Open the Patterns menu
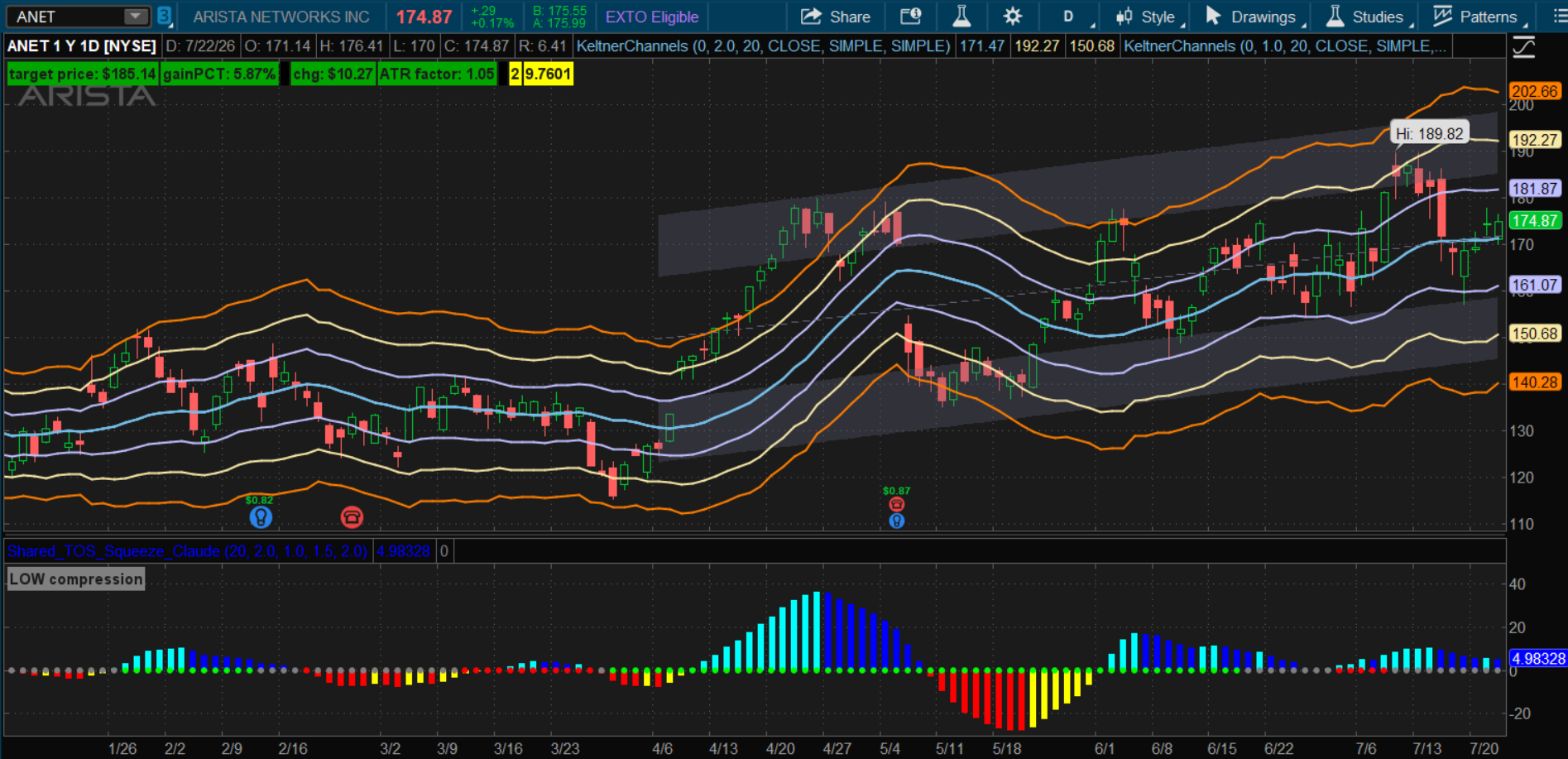 pos(1479,17)
